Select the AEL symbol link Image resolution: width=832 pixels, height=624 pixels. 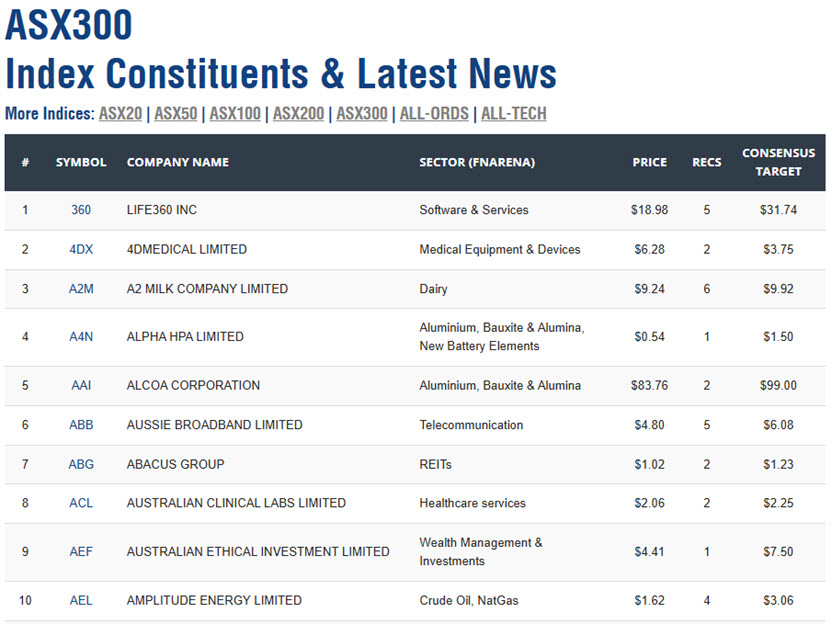(81, 600)
